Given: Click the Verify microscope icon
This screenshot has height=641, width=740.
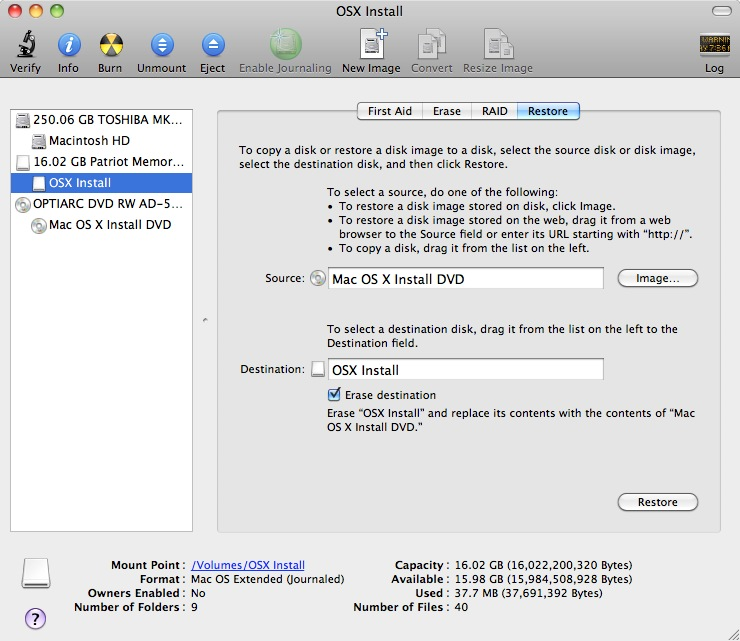Looking at the screenshot, I should point(26,44).
